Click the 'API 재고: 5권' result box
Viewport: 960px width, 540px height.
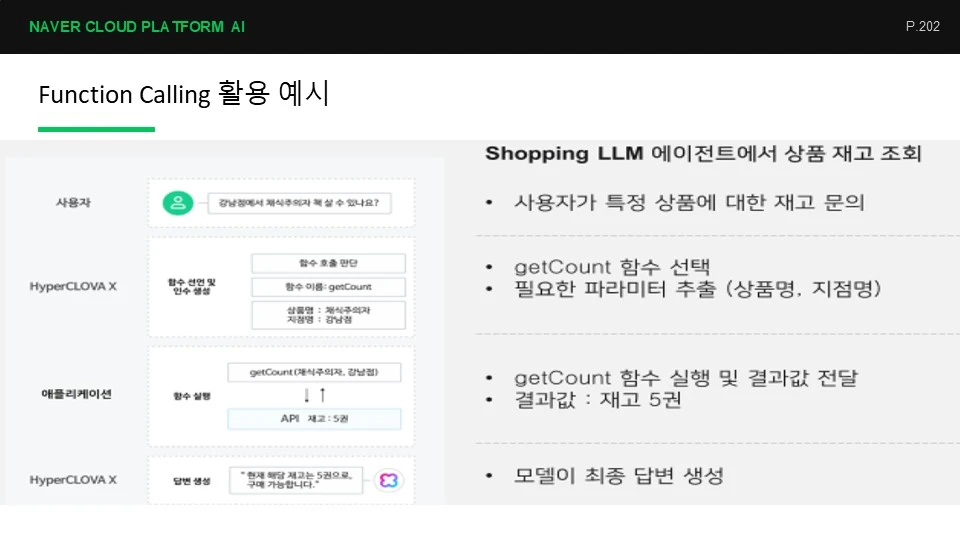click(x=314, y=419)
